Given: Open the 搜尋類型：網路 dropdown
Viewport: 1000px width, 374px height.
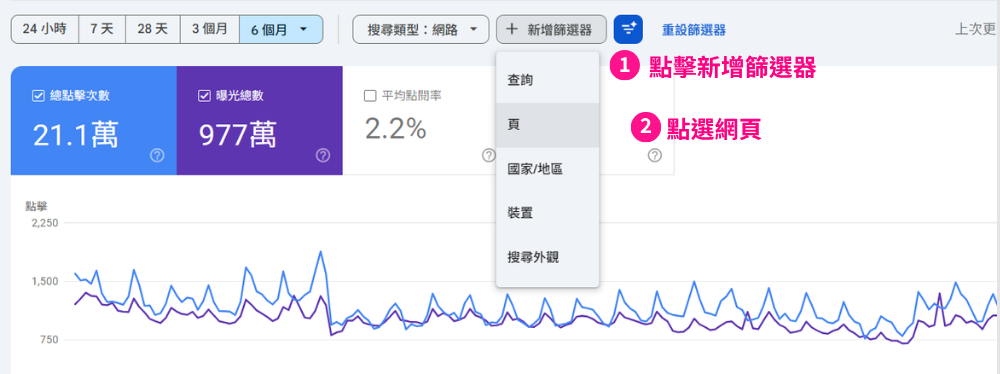Looking at the screenshot, I should [x=421, y=29].
